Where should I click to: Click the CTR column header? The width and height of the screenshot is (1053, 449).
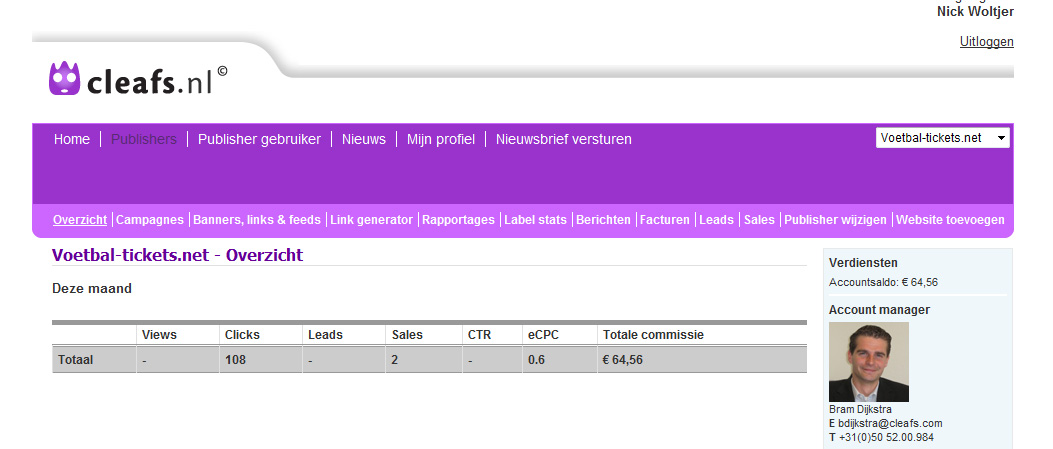click(x=479, y=335)
